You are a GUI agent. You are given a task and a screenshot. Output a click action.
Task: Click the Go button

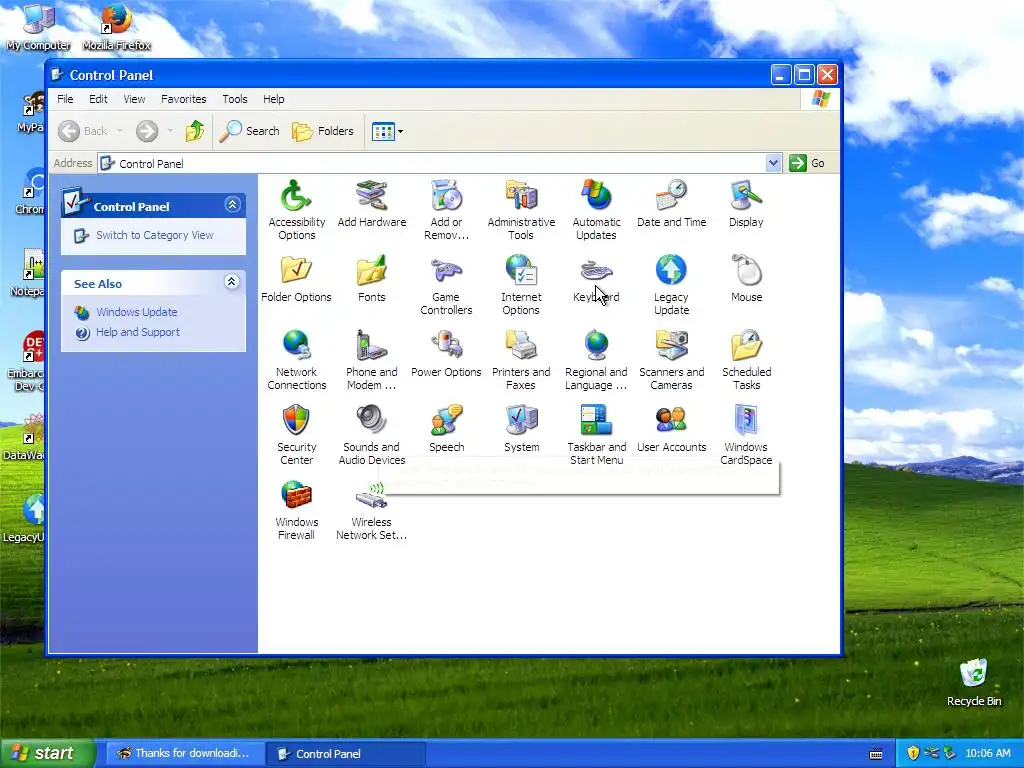(x=807, y=163)
